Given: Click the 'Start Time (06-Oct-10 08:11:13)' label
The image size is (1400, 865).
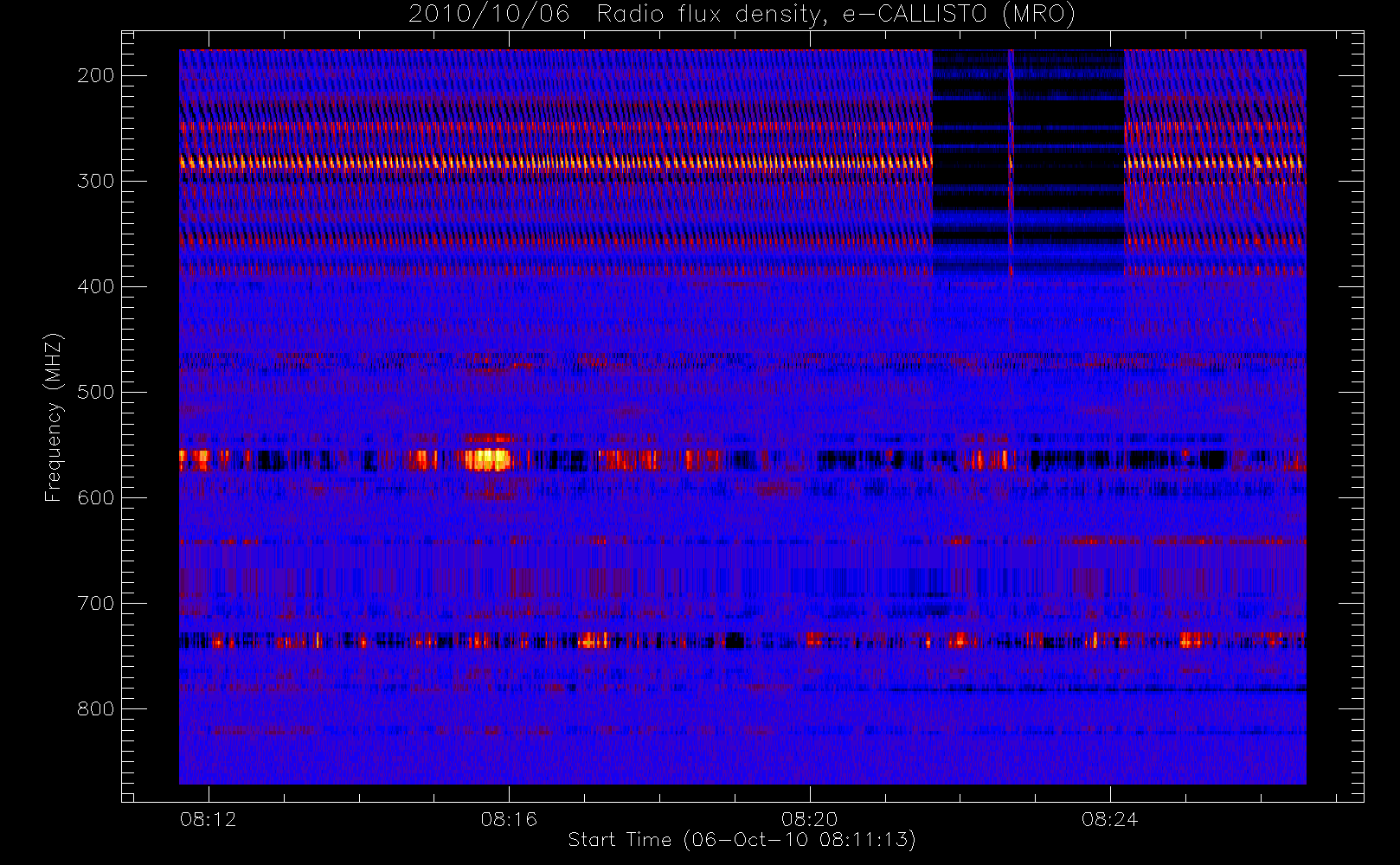Looking at the screenshot, I should coord(742,839).
